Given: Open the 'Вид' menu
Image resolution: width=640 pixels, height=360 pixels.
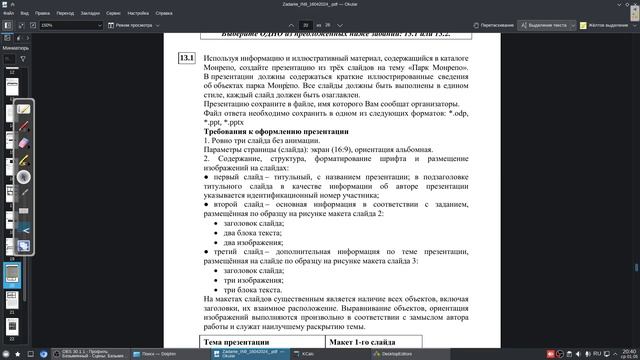Looking at the screenshot, I should [24, 13].
